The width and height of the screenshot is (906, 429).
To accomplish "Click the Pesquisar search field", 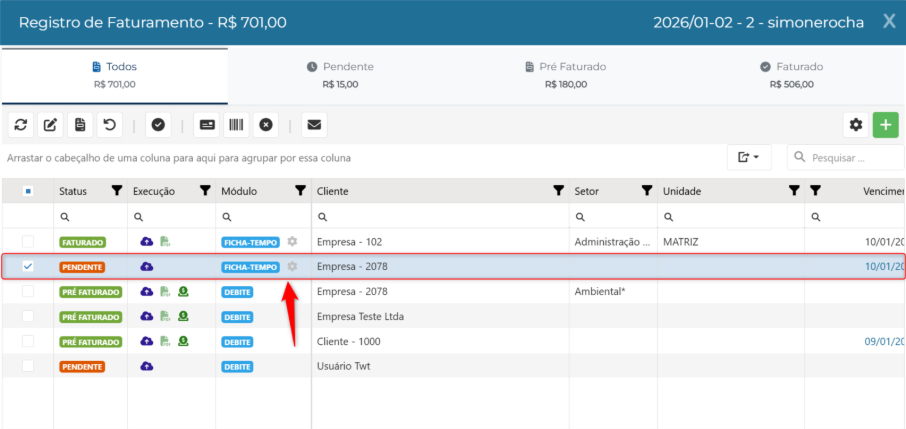I will [845, 157].
